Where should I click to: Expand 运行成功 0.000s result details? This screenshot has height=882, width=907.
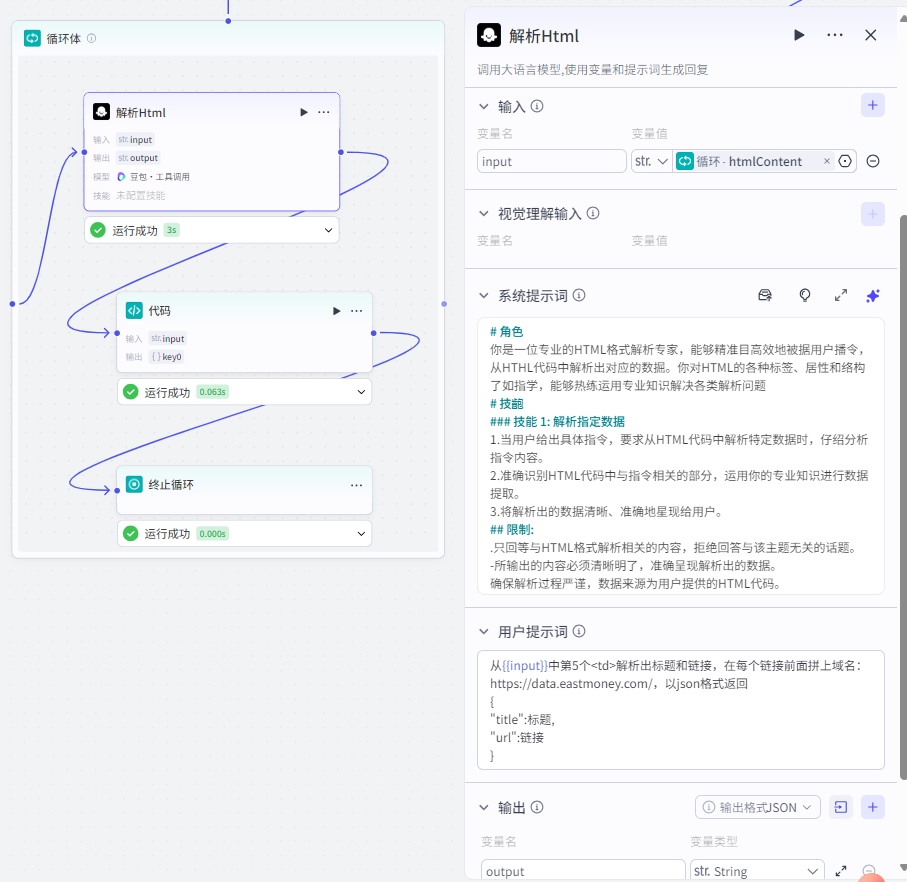pyautogui.click(x=362, y=534)
